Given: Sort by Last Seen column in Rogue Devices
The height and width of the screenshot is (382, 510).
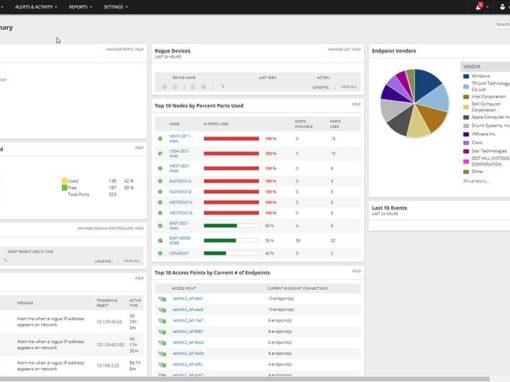Looking at the screenshot, I should (x=267, y=78).
